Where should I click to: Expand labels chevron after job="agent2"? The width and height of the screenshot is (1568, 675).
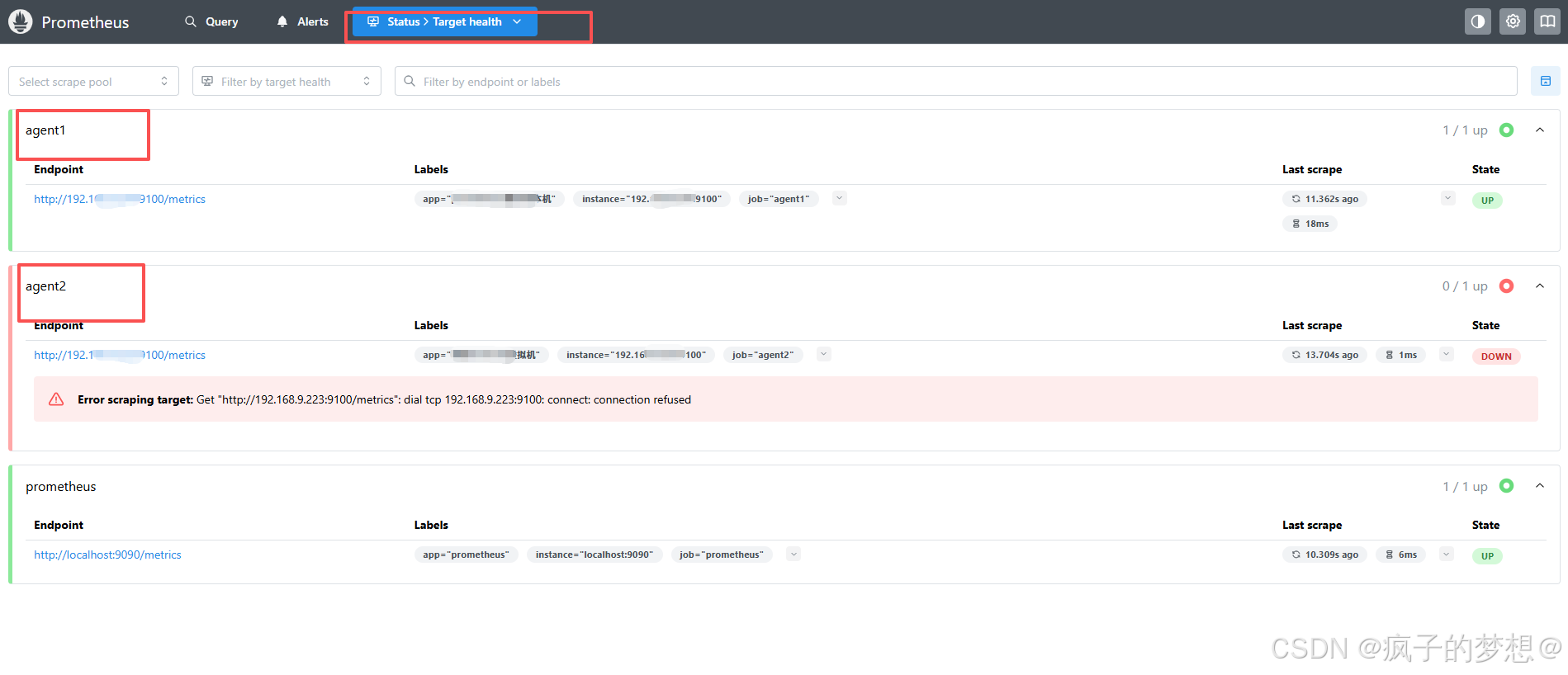pyautogui.click(x=823, y=354)
